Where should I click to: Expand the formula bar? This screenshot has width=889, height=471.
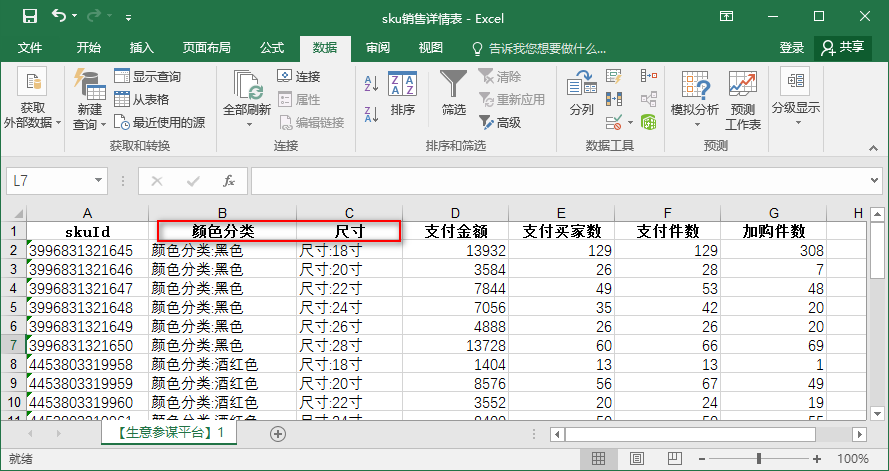click(x=876, y=180)
